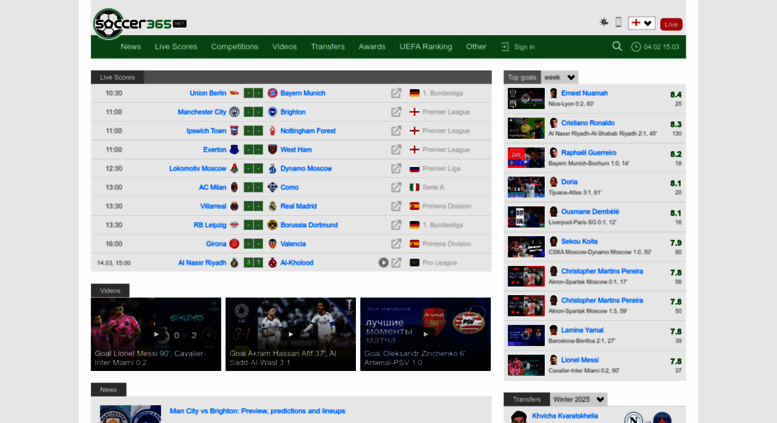
Task: Open the search magnifier icon
Action: point(617,46)
